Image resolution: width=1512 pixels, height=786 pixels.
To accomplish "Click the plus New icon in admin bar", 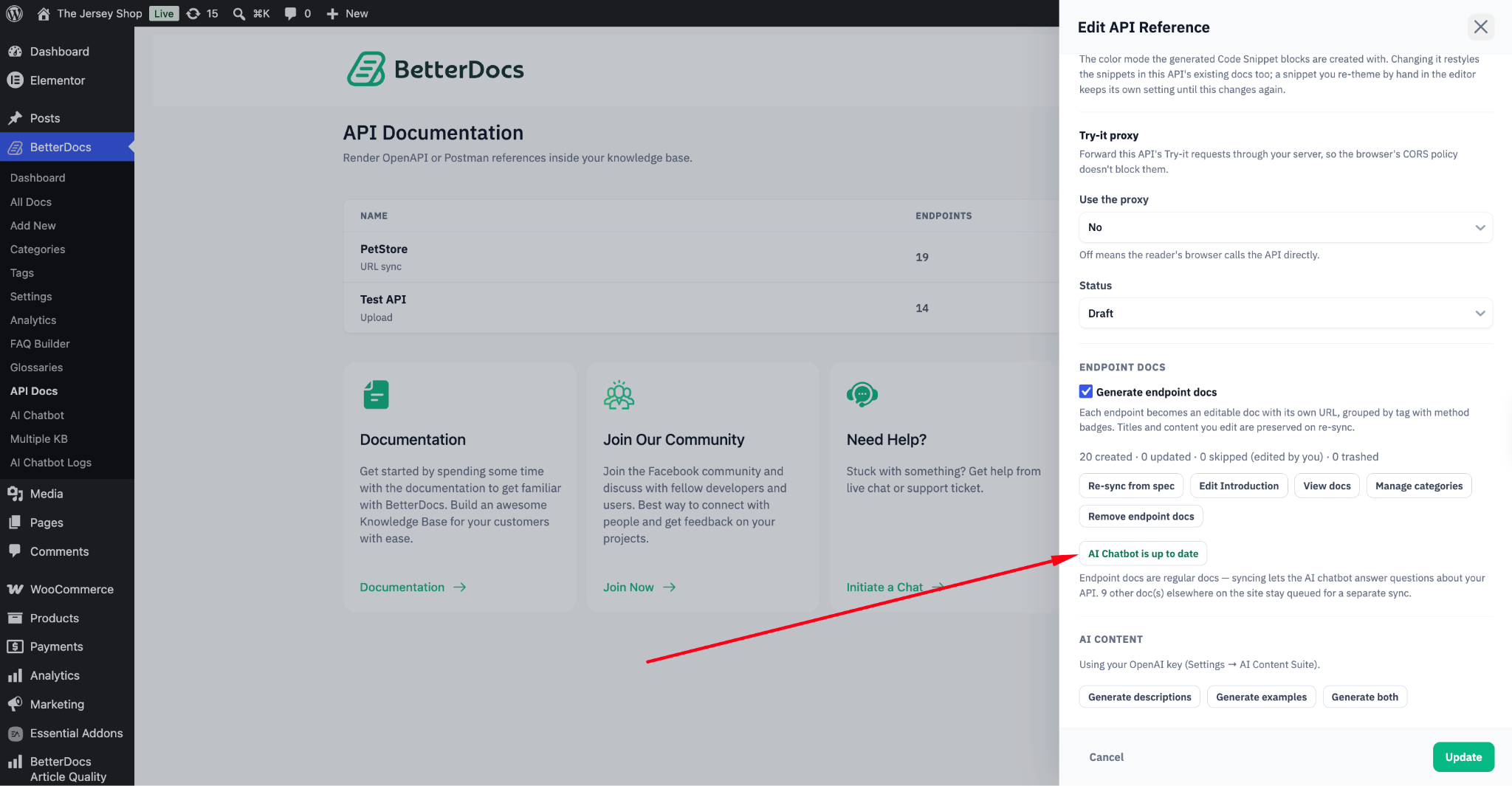I will click(x=332, y=13).
